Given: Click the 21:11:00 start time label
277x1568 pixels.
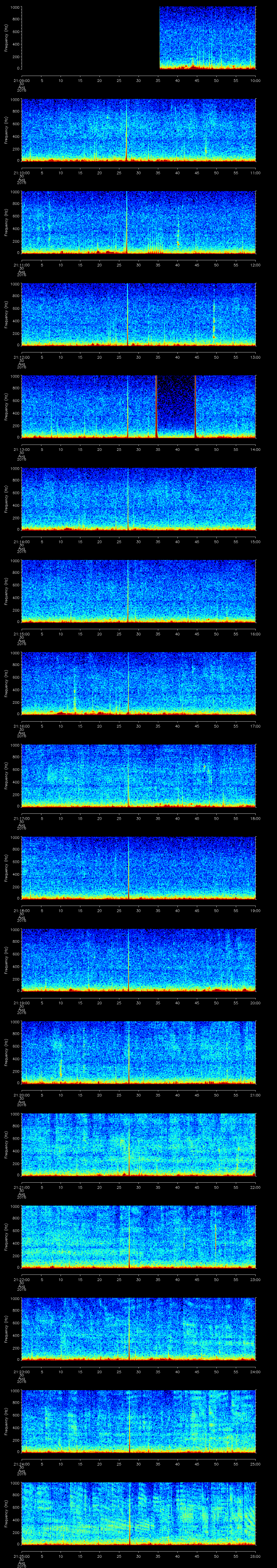Looking at the screenshot, I should click(21, 265).
